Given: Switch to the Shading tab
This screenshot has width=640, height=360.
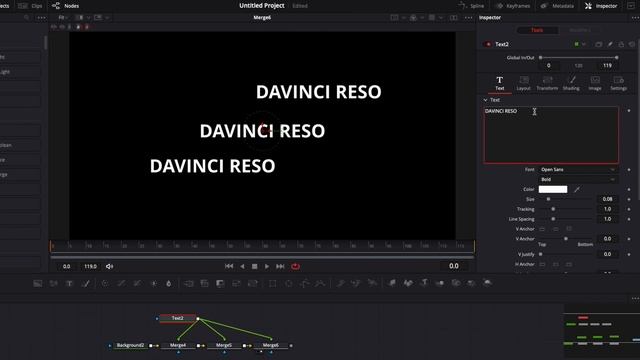Looking at the screenshot, I should (x=571, y=83).
